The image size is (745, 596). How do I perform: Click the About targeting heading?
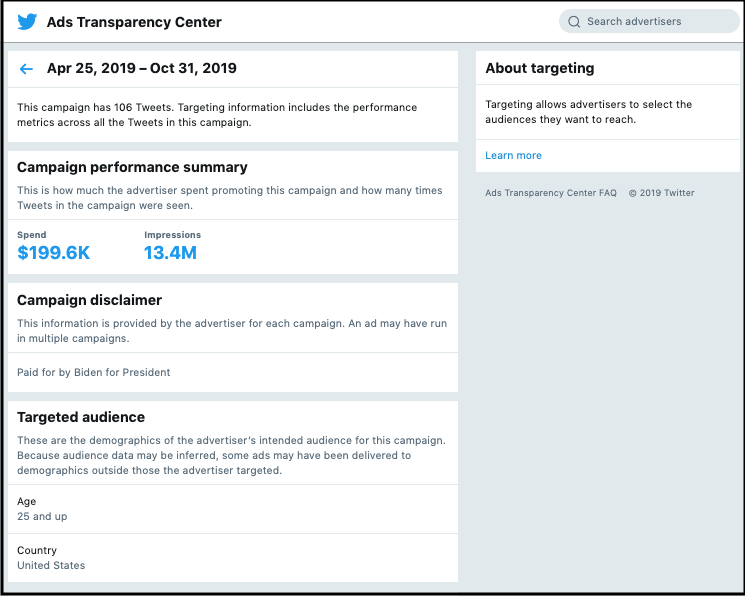coord(539,69)
